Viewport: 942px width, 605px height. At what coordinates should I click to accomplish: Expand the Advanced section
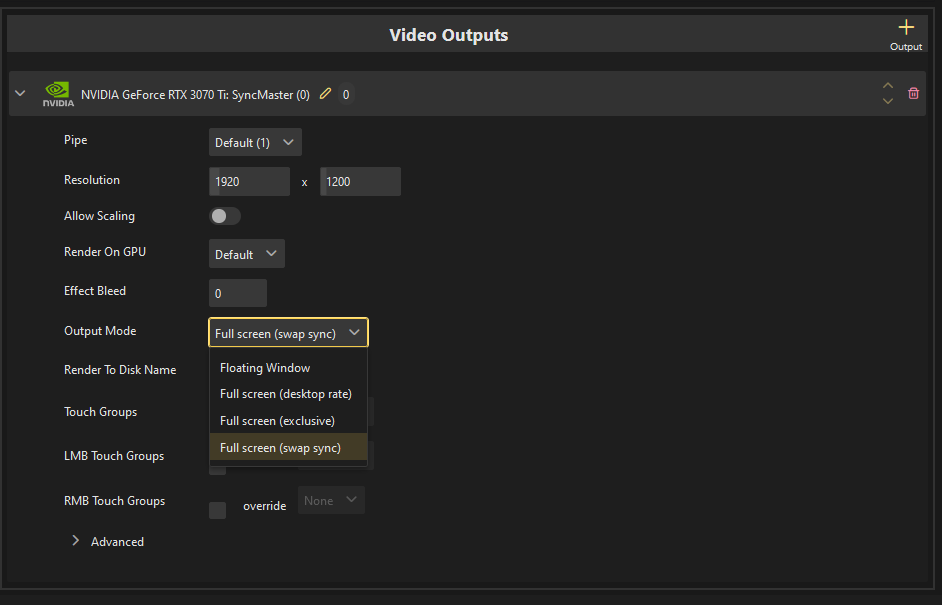76,541
